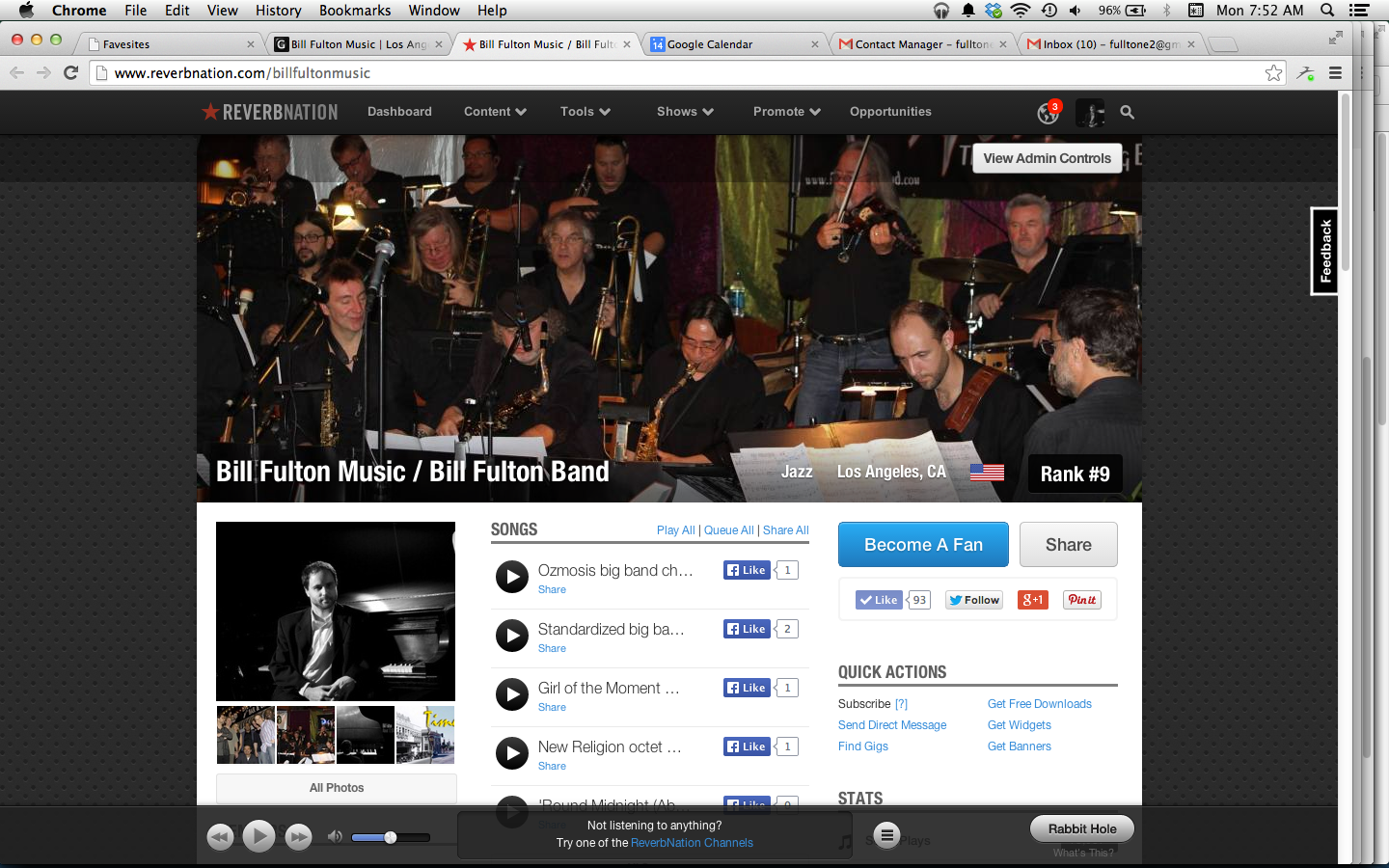
Task: Open the player playlist menu icon
Action: (x=887, y=835)
